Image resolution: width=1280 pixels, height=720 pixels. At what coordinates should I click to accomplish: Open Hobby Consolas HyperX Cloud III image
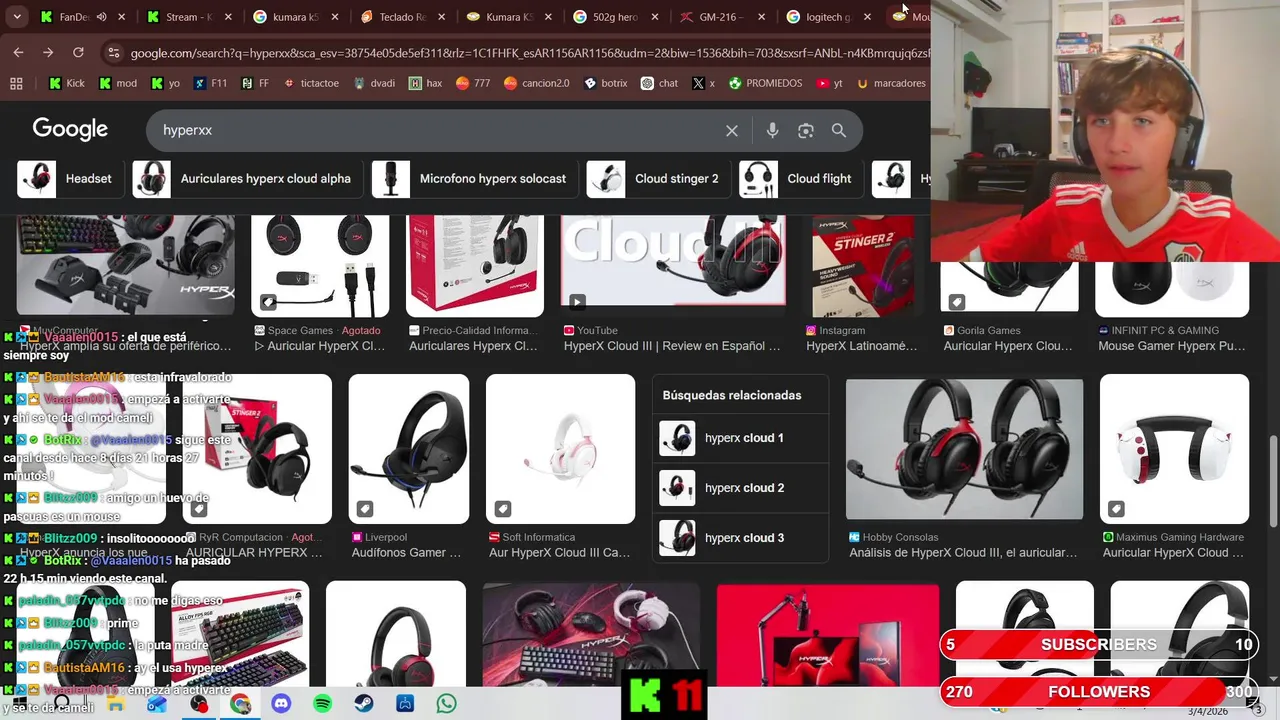point(964,449)
